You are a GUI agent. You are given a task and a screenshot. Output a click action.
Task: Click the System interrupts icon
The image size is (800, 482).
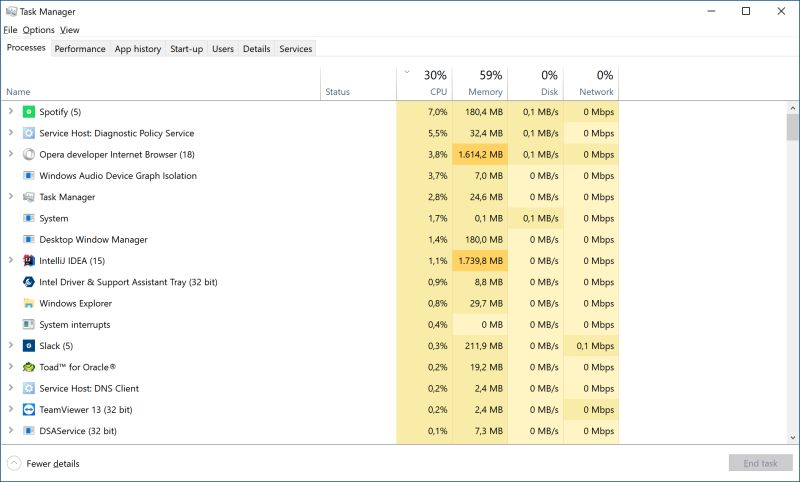click(29, 324)
